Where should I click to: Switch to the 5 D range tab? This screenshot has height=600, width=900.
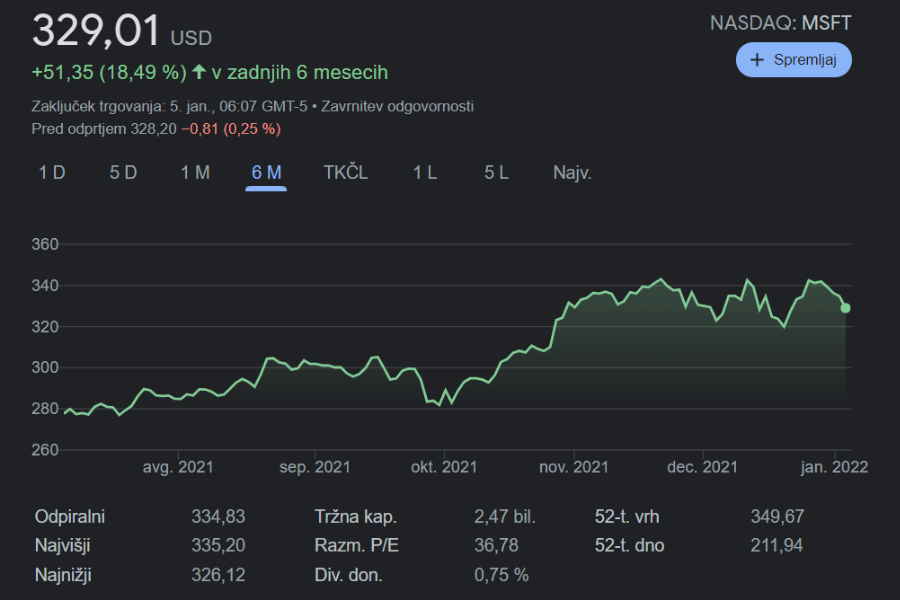[x=123, y=173]
